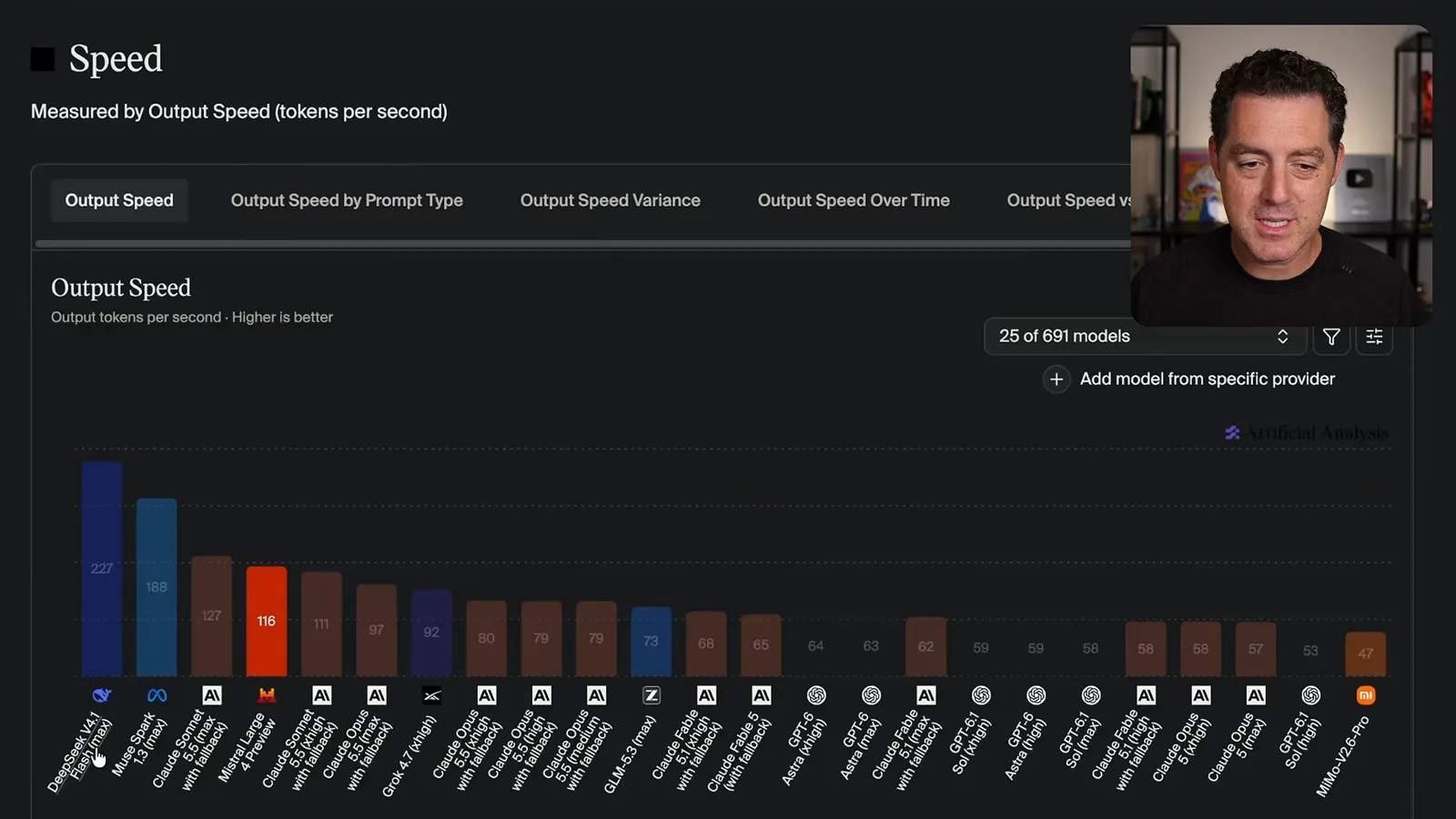Click the Z logo under GLM-5.3

(651, 695)
